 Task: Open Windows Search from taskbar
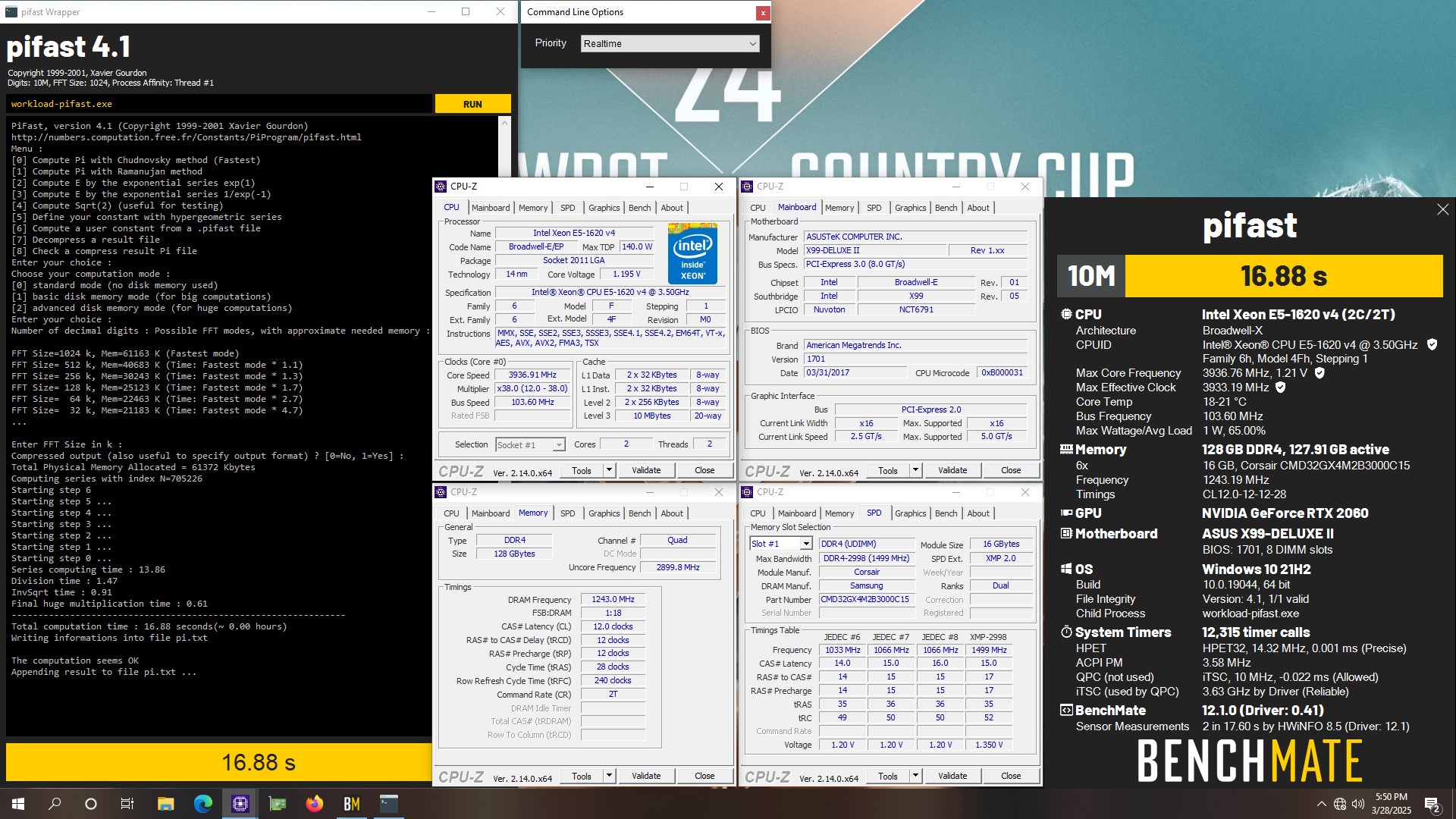coord(55,804)
